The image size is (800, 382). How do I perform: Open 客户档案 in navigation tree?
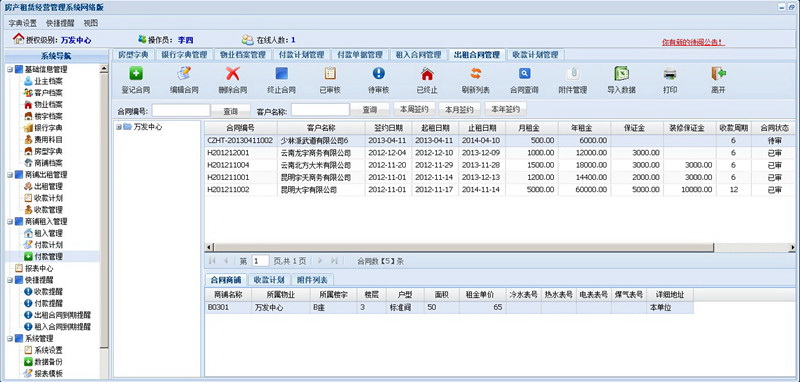point(48,93)
